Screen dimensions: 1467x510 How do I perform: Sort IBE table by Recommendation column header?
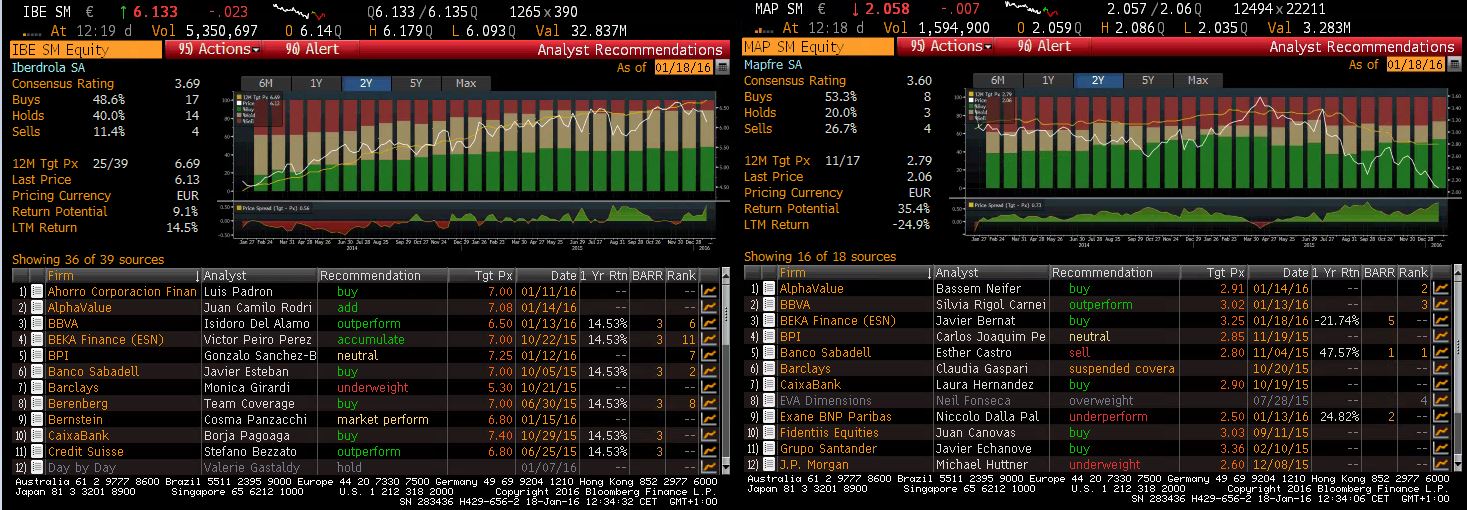(x=396, y=275)
